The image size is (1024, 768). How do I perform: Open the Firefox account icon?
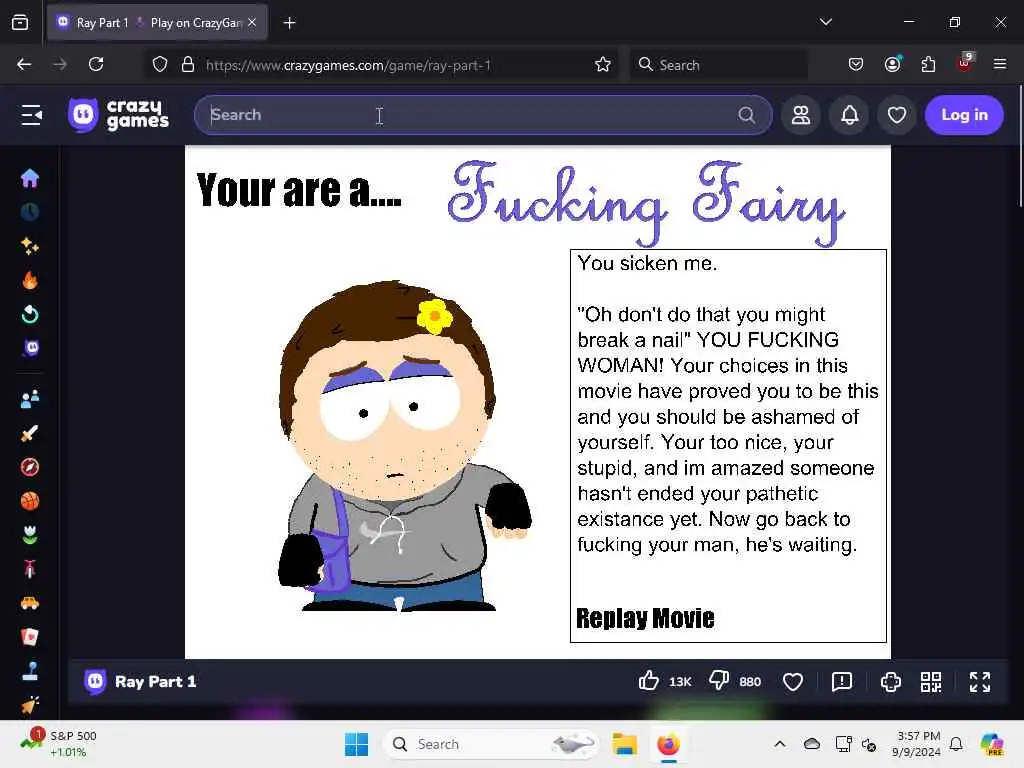(892, 64)
